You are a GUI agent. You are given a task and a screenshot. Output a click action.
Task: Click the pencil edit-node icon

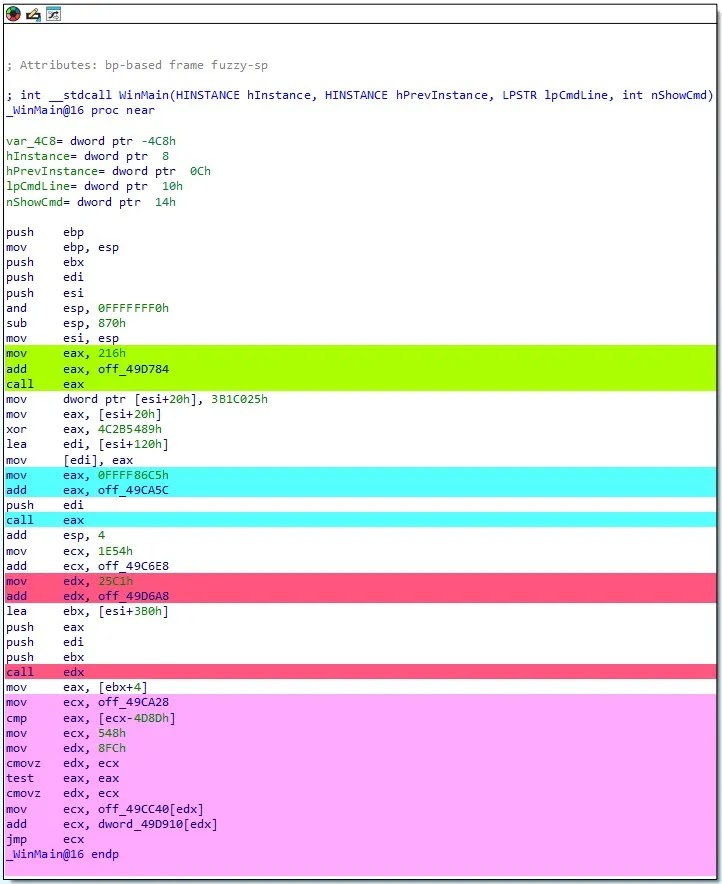[x=33, y=14]
